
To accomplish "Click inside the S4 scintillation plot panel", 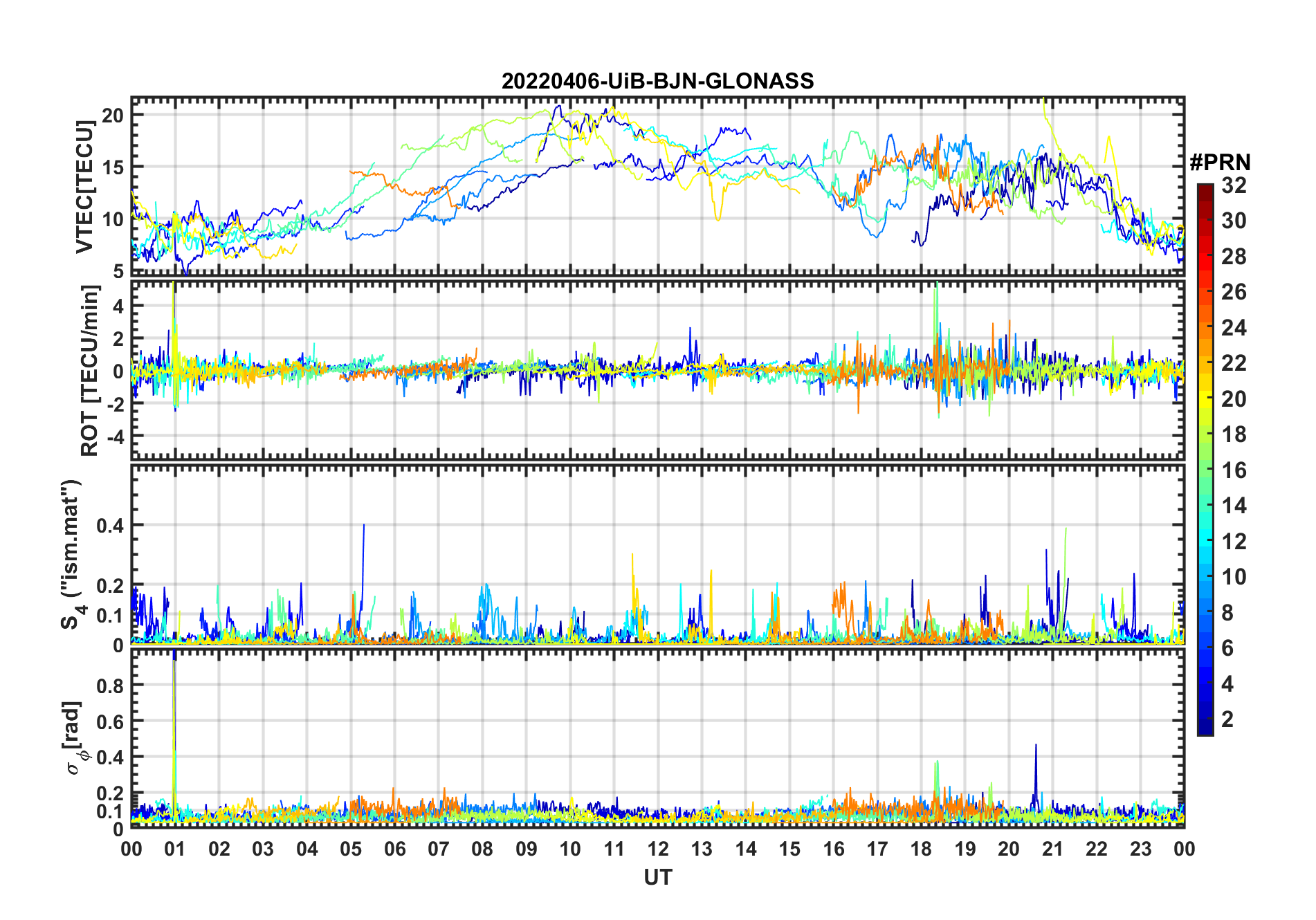I will tap(657, 554).
